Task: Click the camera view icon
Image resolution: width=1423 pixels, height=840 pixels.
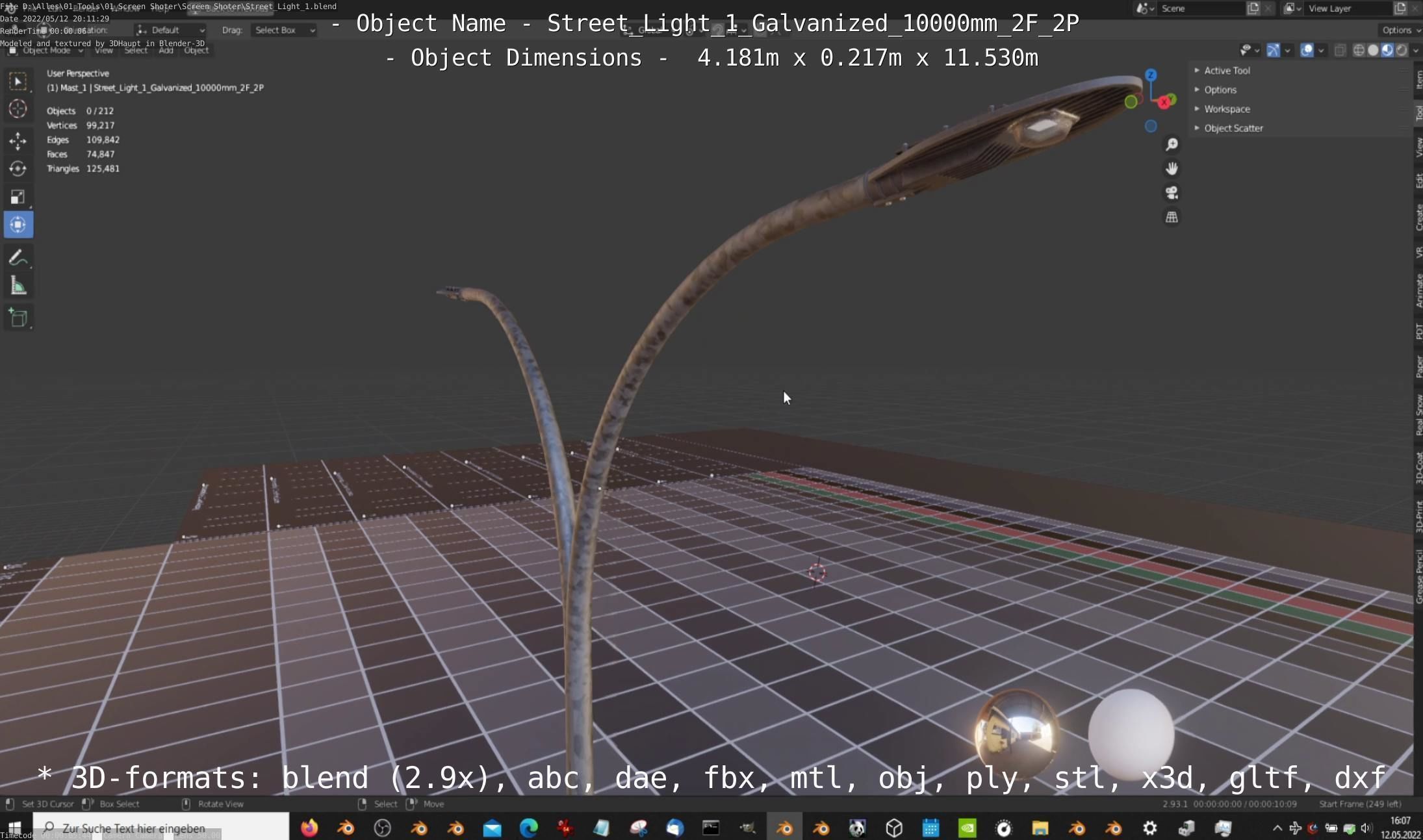Action: point(1172,193)
